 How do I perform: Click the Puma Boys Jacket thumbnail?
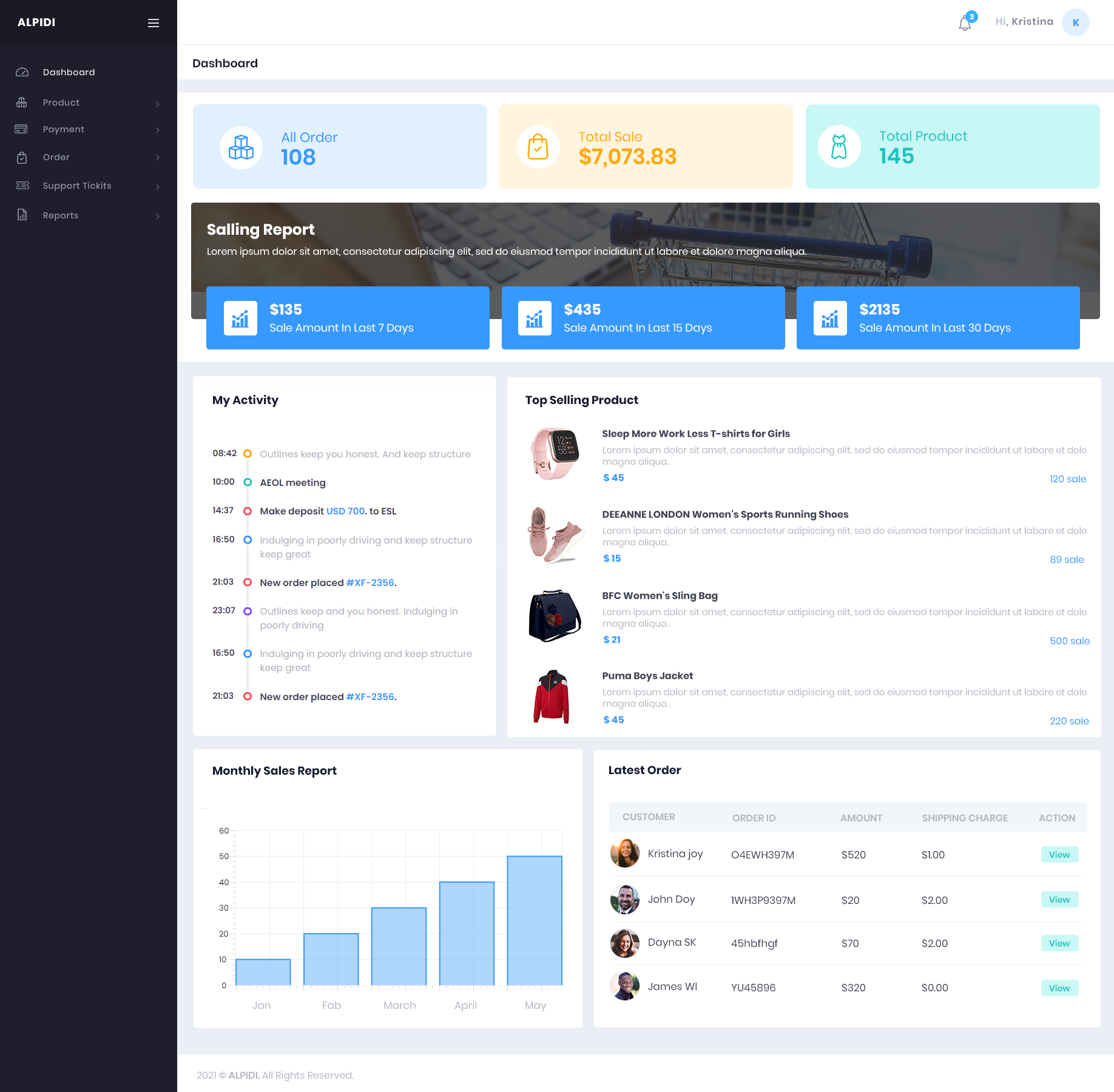pos(552,697)
